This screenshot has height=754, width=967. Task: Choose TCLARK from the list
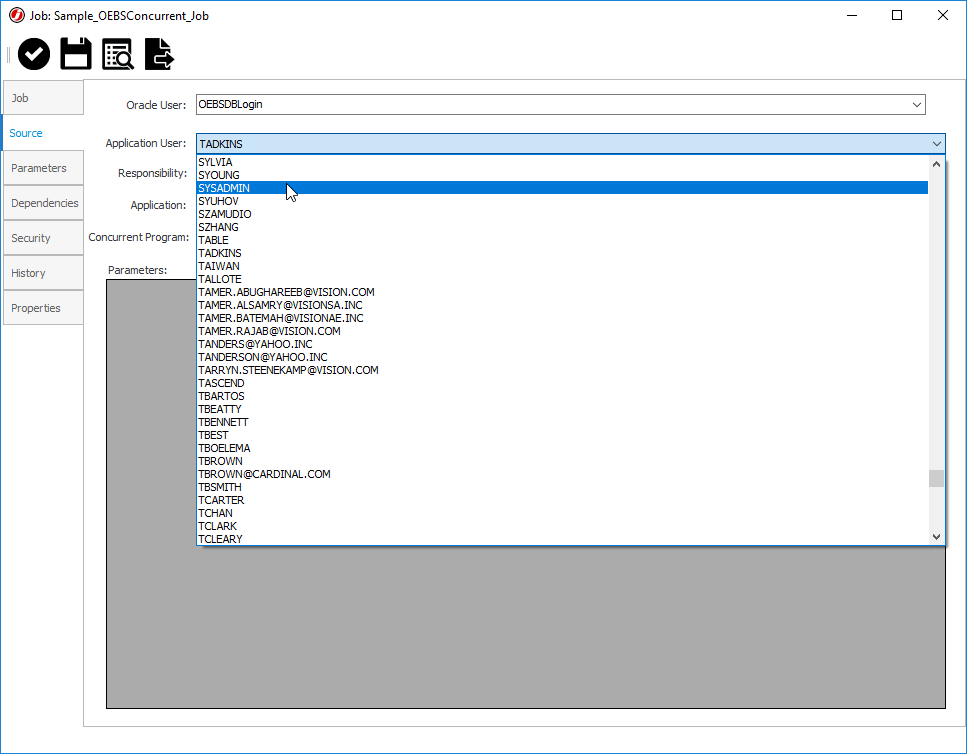click(x=562, y=526)
